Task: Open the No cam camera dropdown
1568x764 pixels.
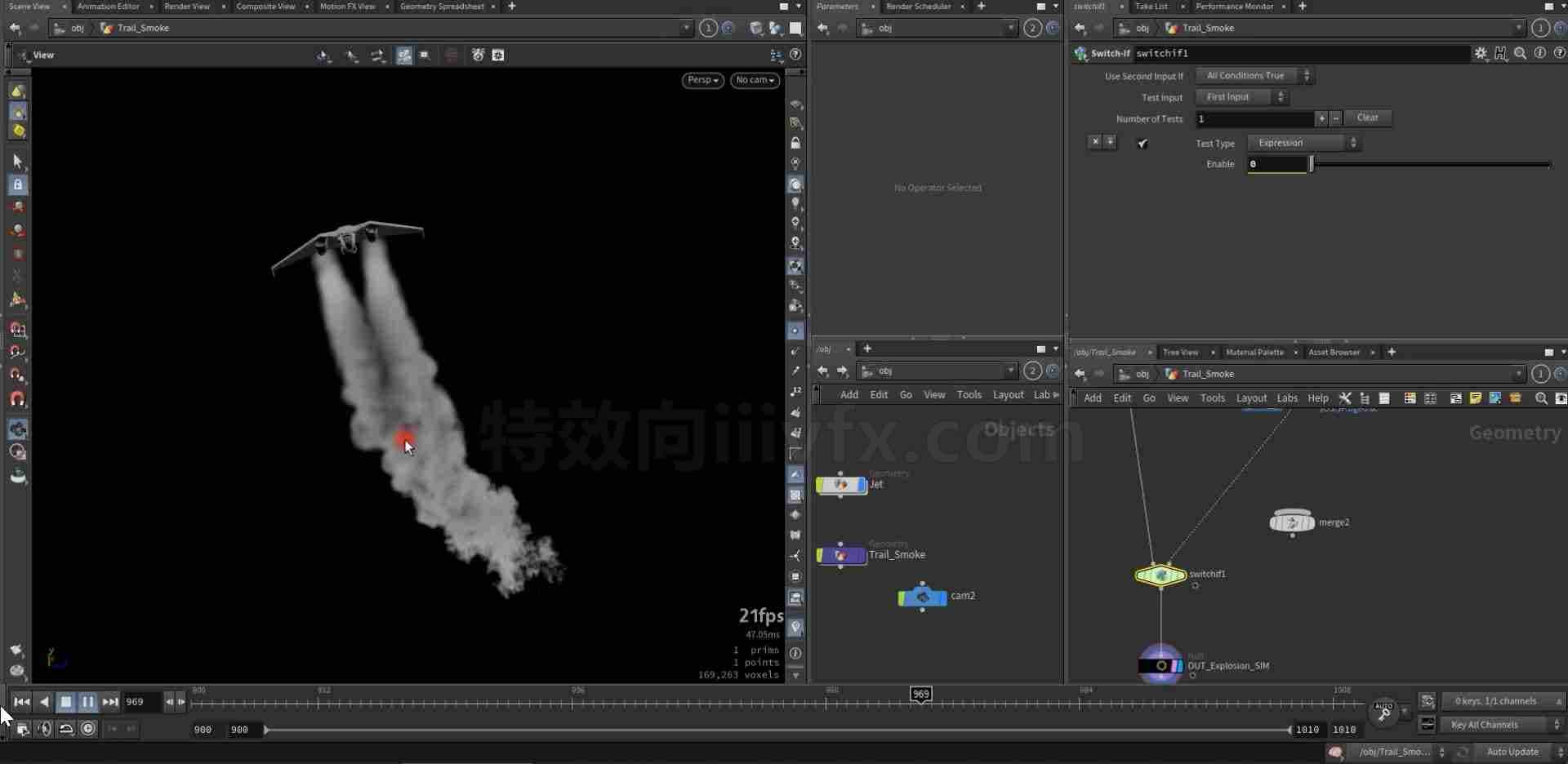Action: tap(755, 80)
